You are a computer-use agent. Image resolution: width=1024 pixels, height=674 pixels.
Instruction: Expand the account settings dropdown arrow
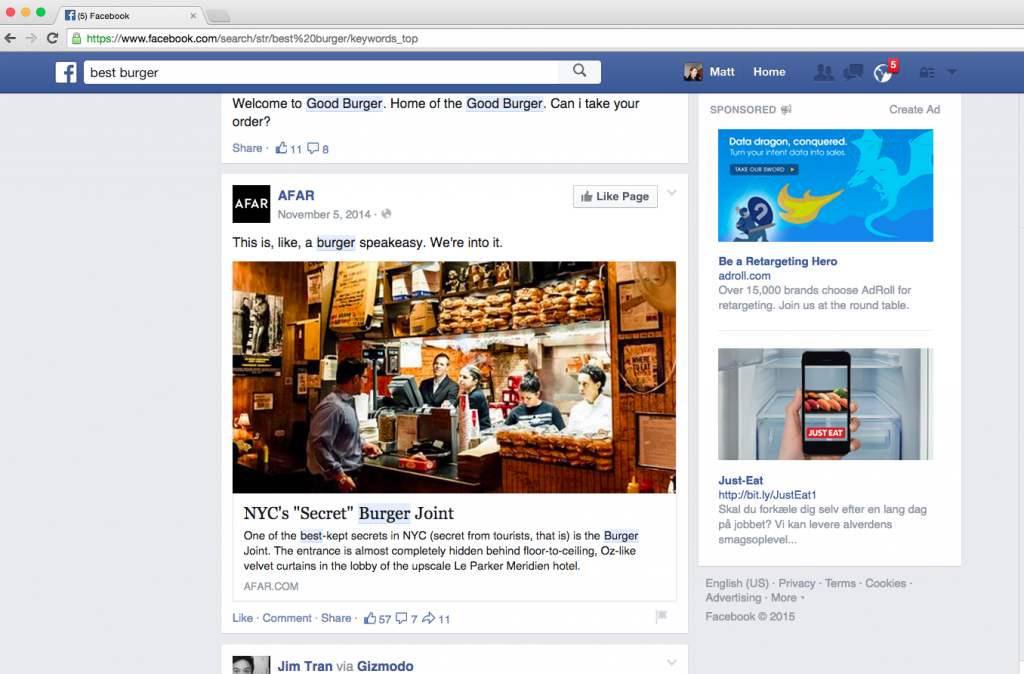pyautogui.click(x=952, y=72)
